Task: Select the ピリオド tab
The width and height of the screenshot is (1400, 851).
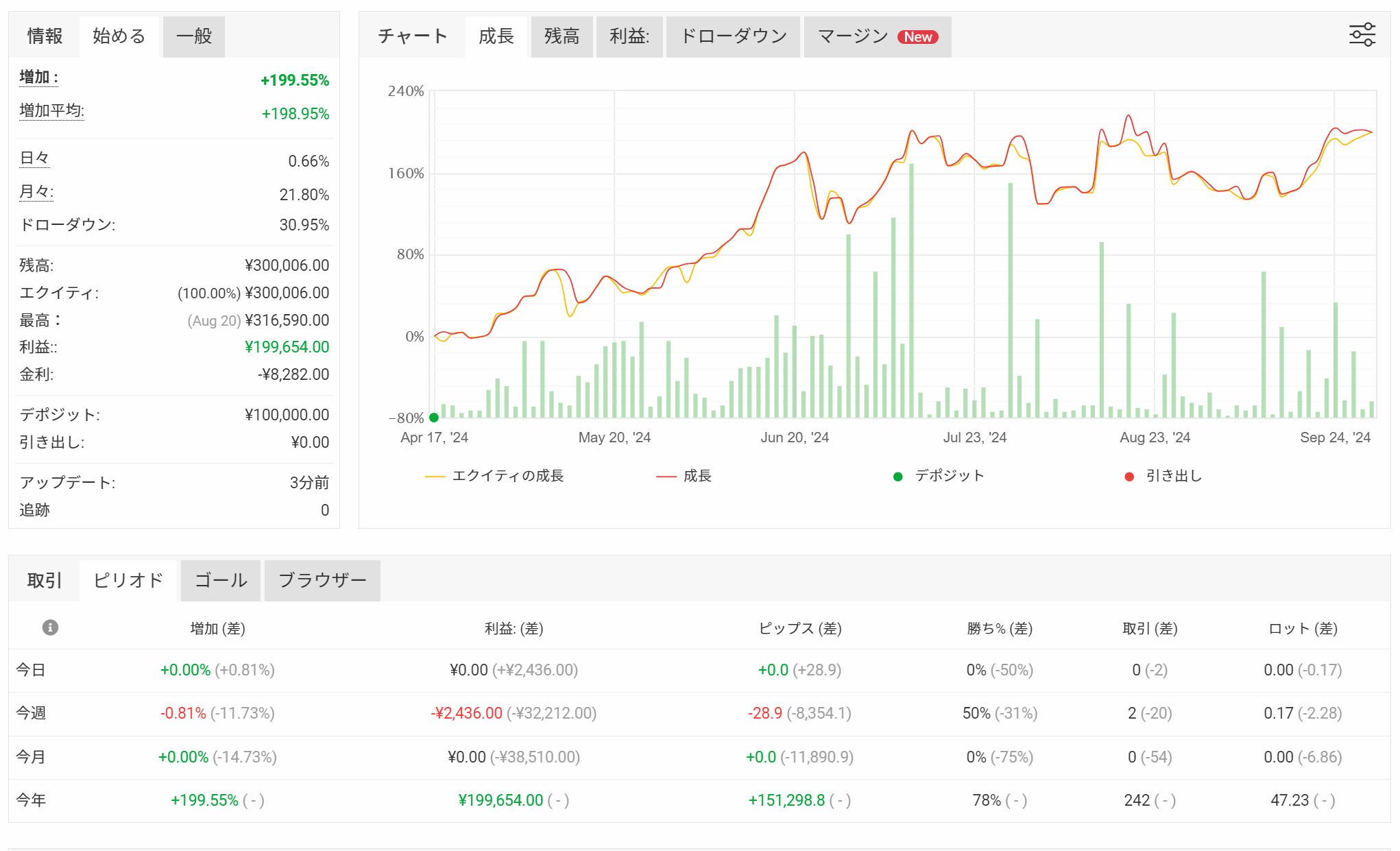Action: point(128,581)
